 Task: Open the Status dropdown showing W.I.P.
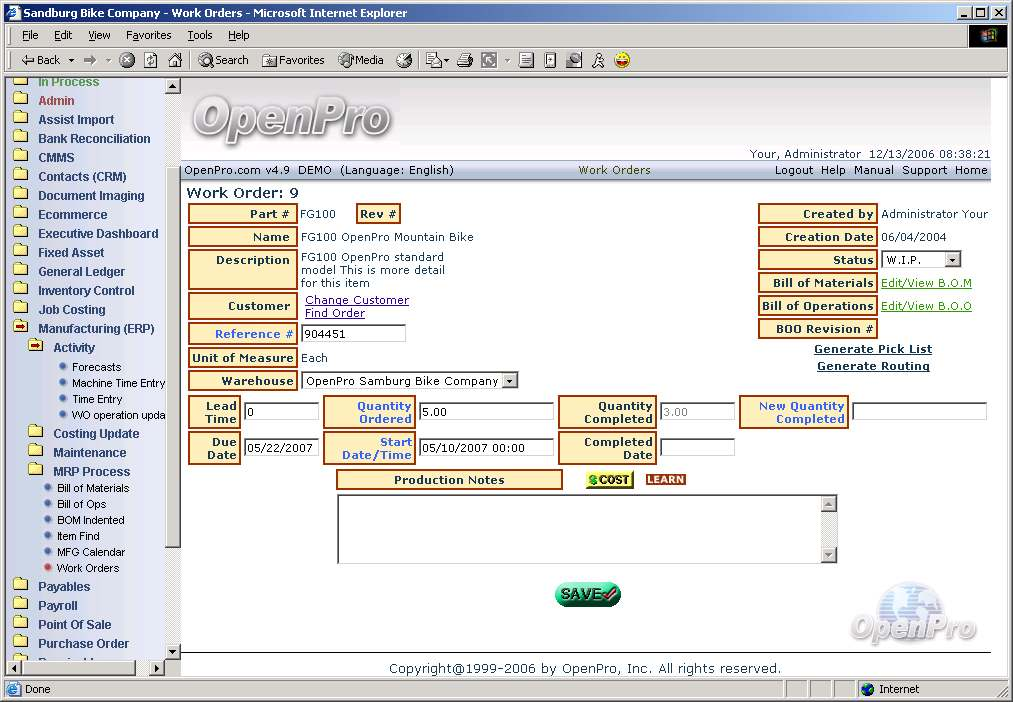(951, 260)
